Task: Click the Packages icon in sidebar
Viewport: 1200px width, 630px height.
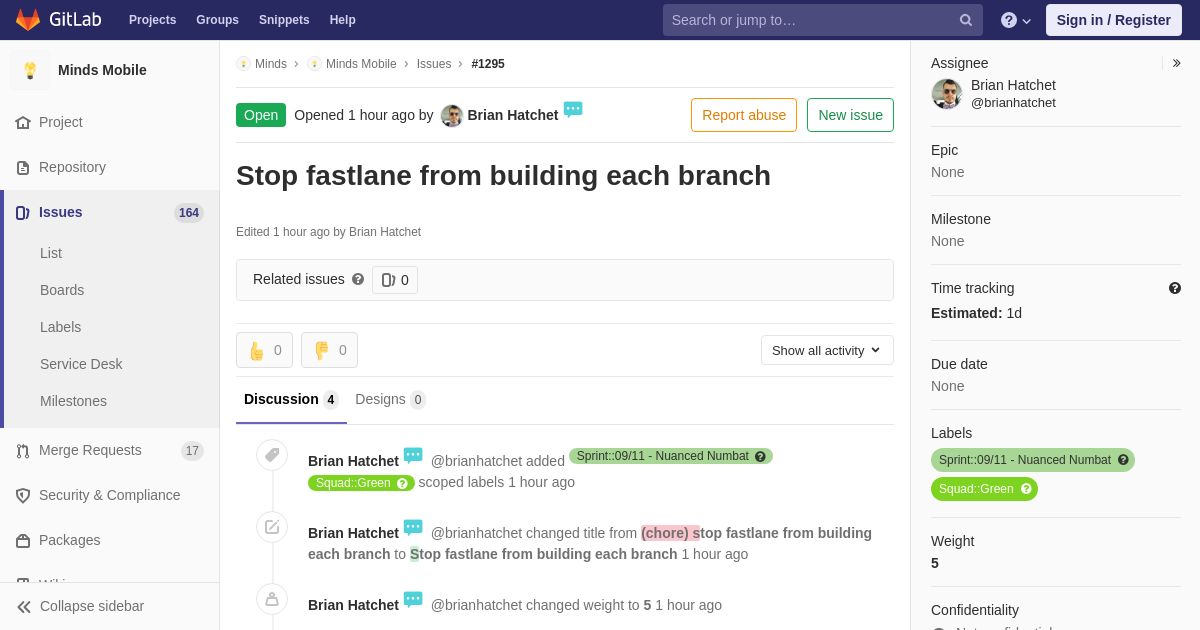Action: click(x=23, y=540)
